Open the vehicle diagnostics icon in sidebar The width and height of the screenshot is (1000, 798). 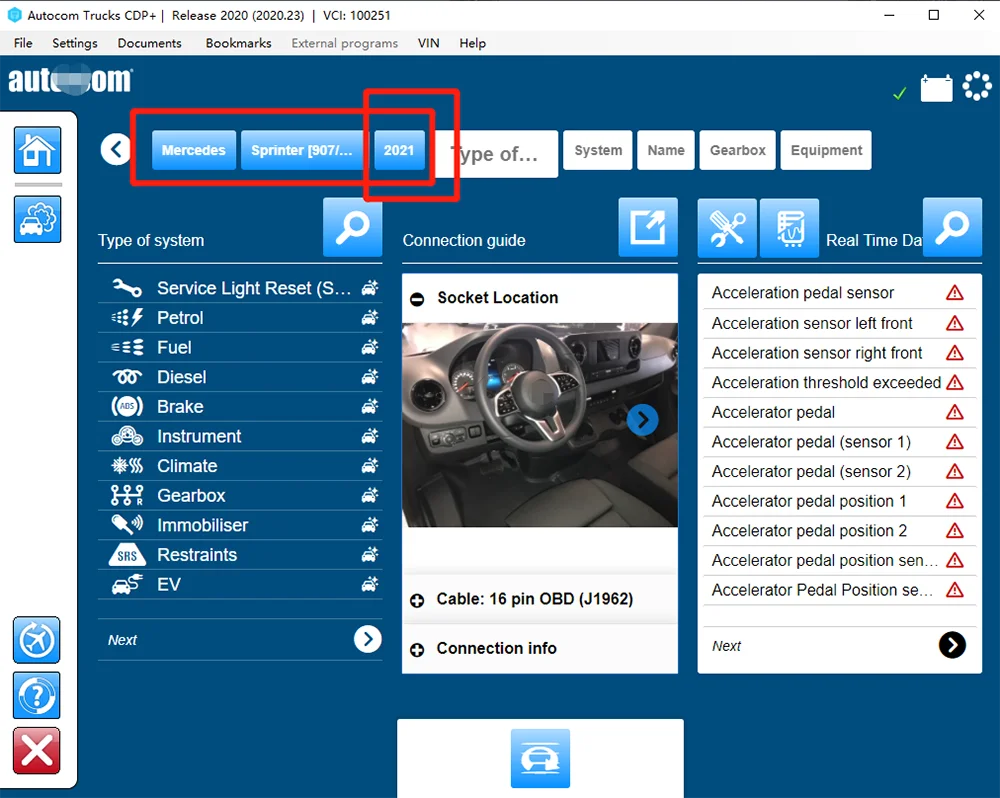38,219
